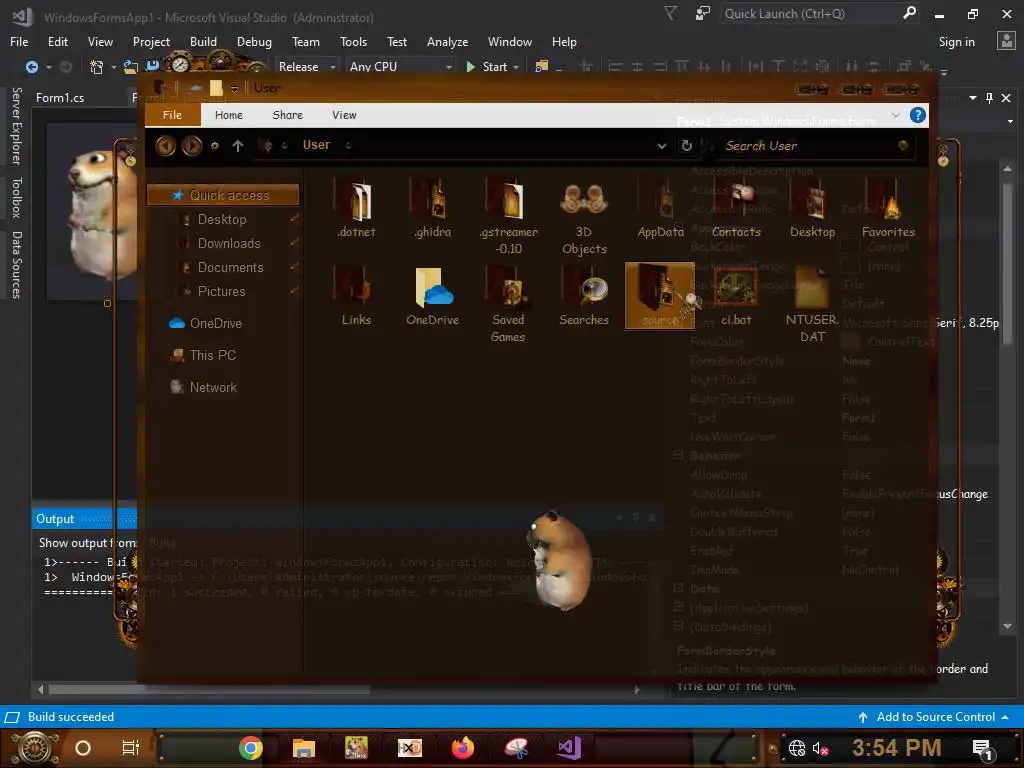The image size is (1024, 768).
Task: Open Firefox from the taskbar
Action: click(463, 748)
